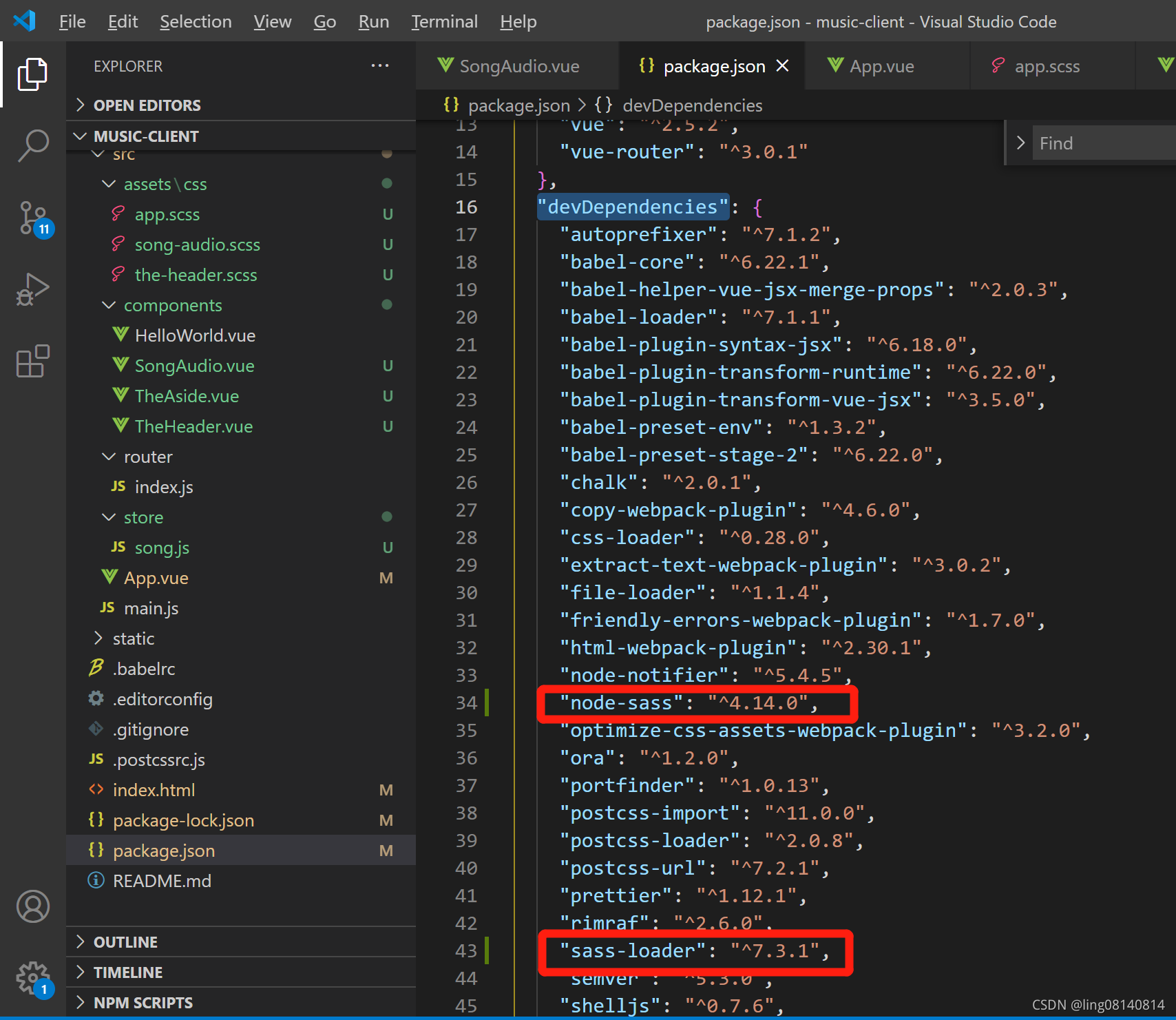
Task: Select package.json in the file tree
Action: [241, 851]
